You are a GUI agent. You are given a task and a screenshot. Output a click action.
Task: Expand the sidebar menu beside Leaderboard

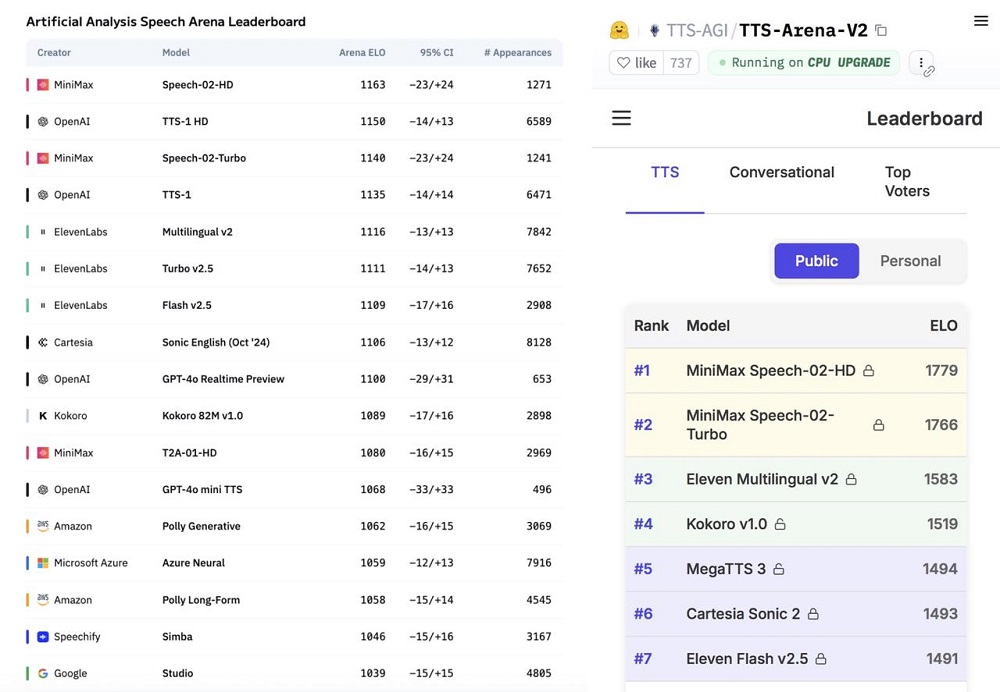621,118
